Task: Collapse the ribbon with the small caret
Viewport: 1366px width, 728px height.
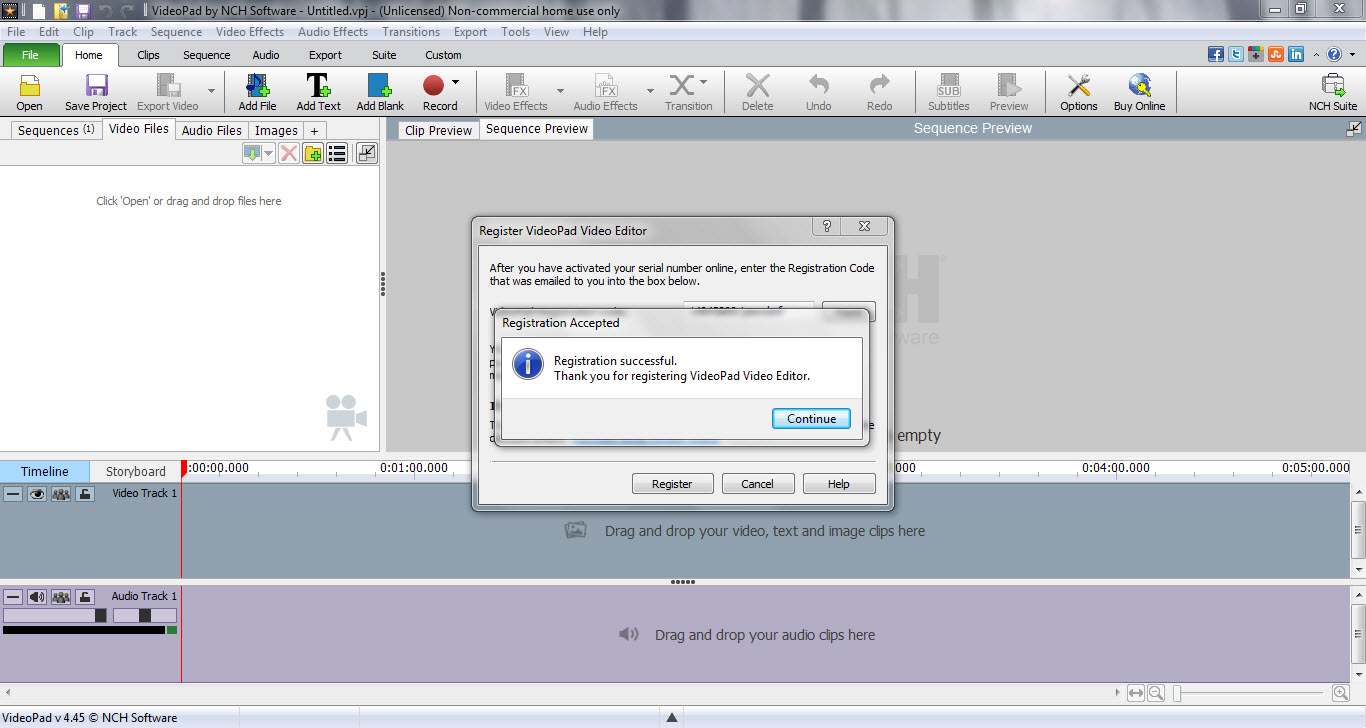Action: pos(1316,55)
